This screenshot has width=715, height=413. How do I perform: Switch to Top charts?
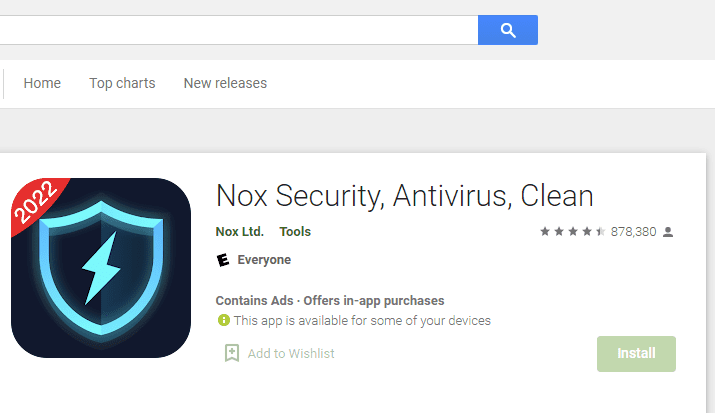(122, 83)
